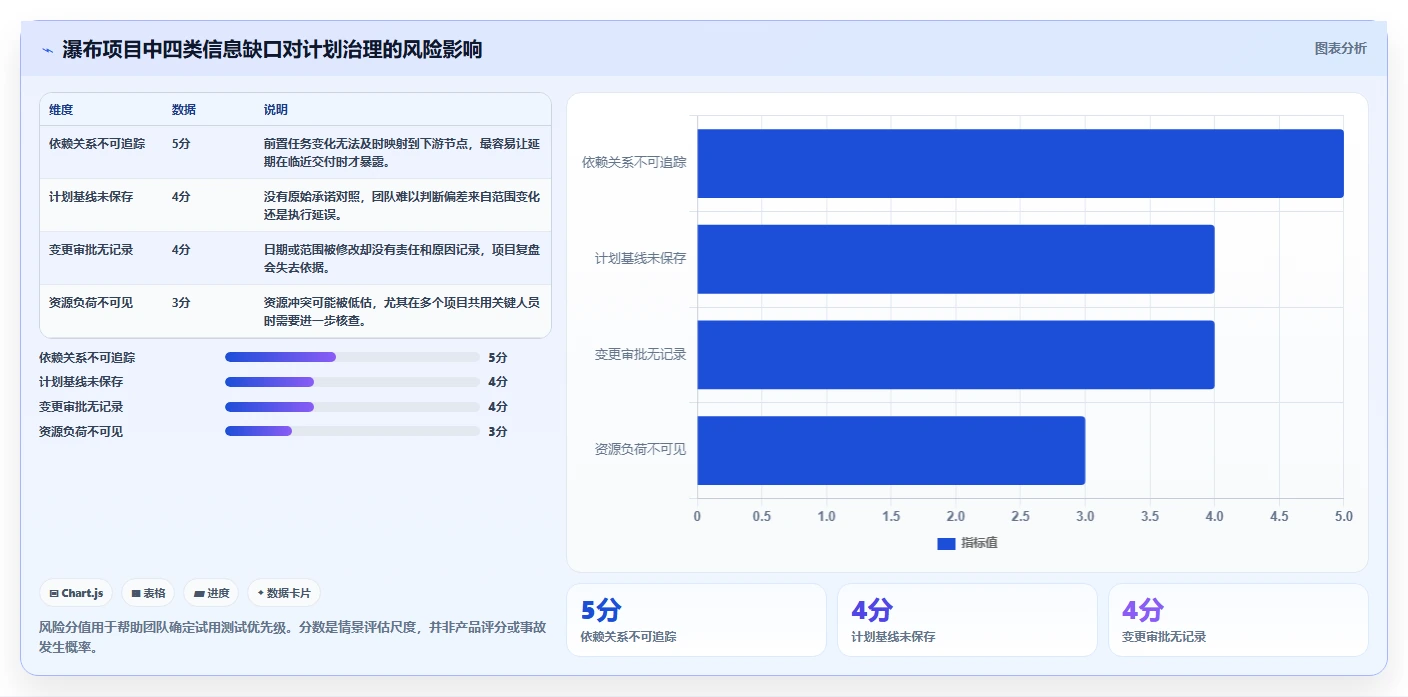The height and width of the screenshot is (697, 1408).
Task: Click the Chart.js chip
Action: pyautogui.click(x=76, y=593)
